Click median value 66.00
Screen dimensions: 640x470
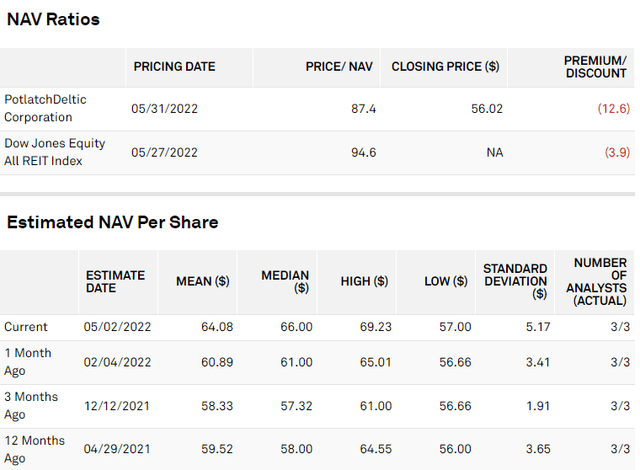(x=296, y=327)
